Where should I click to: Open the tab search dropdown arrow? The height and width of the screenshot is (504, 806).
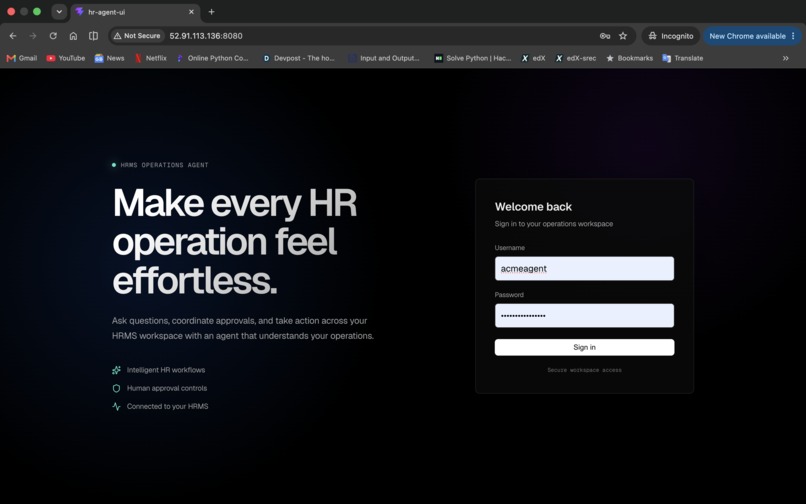59,12
